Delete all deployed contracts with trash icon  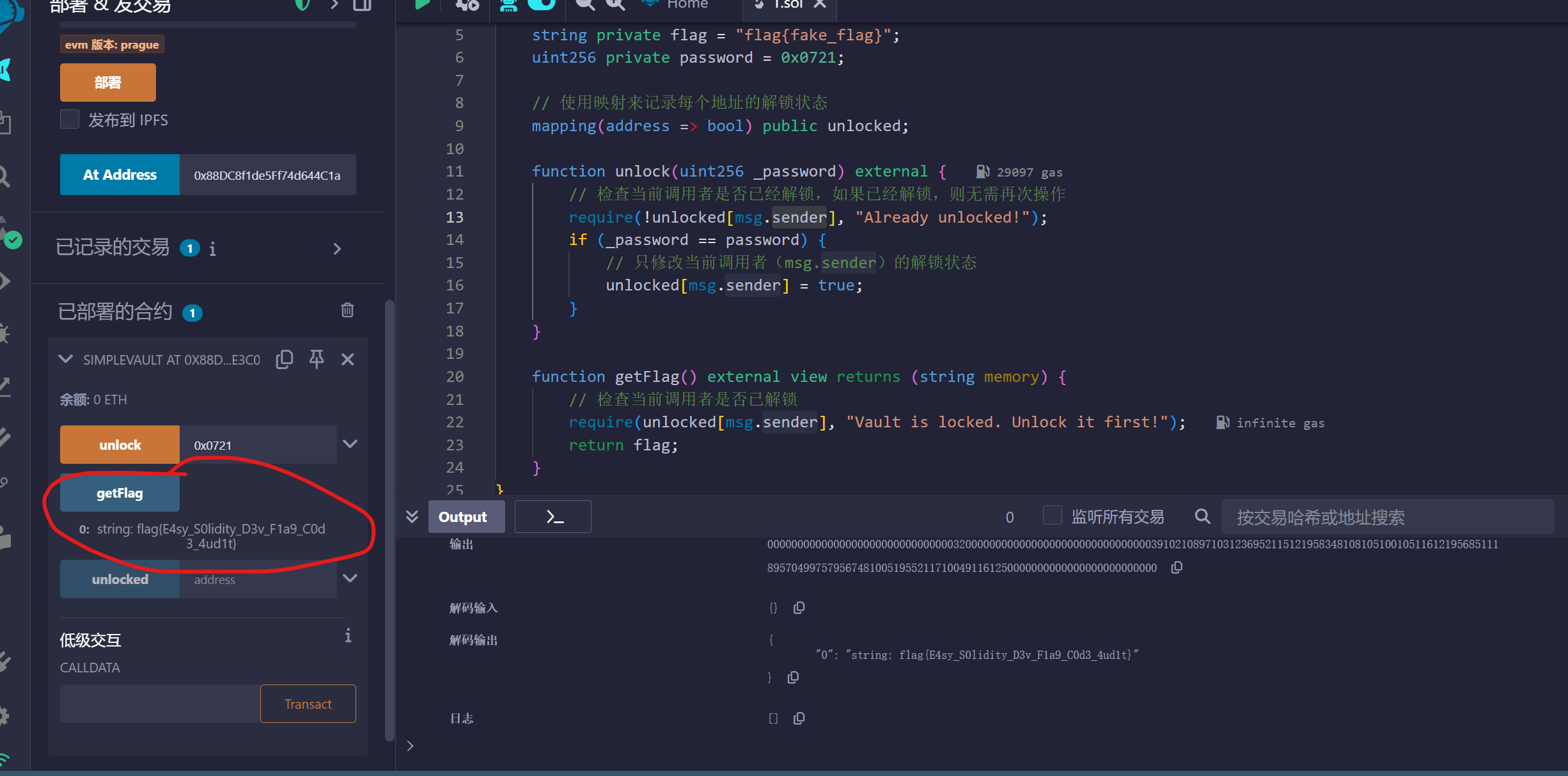coord(347,310)
